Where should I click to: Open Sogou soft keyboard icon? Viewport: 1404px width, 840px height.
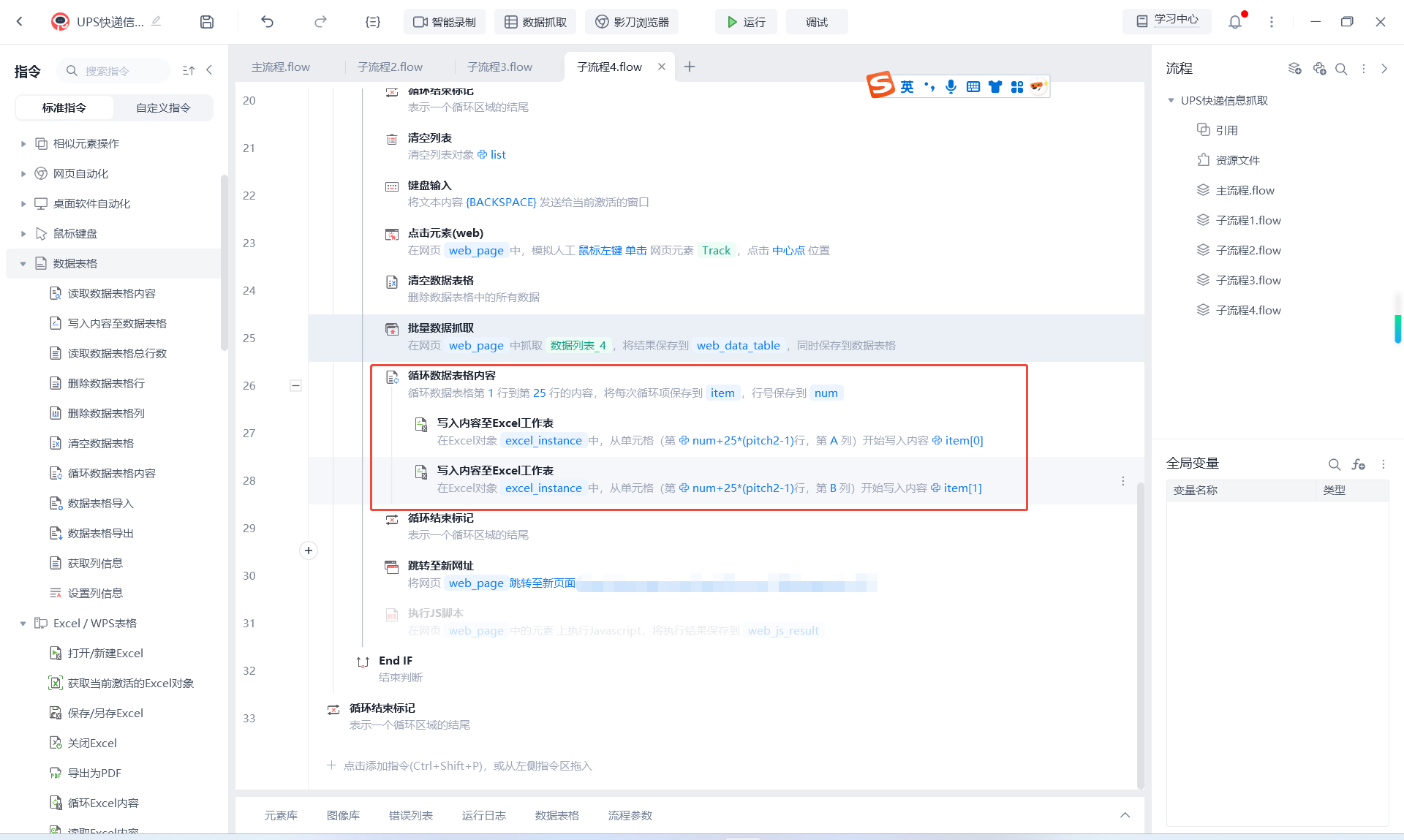[973, 86]
